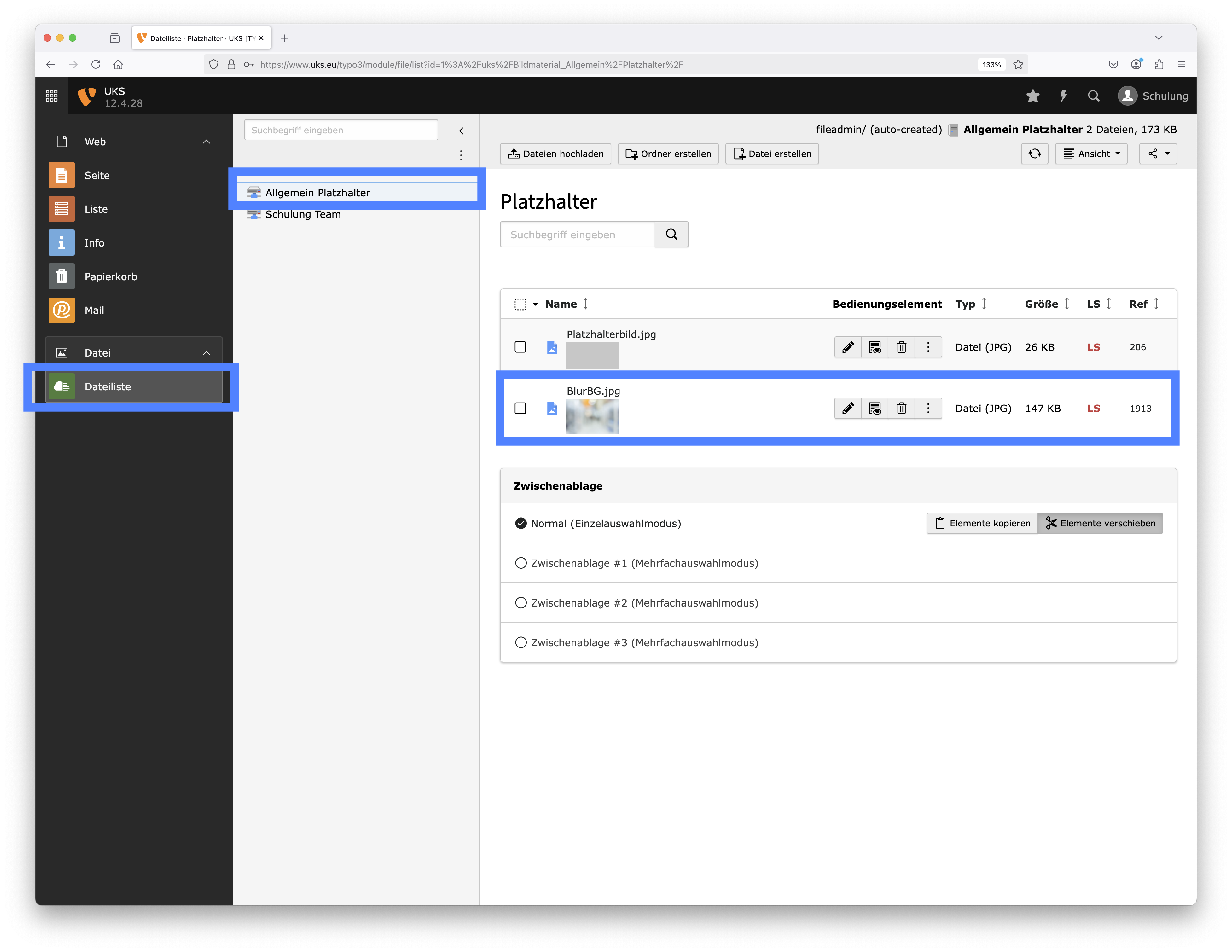
Task: Click the info view icon for Platzhalterbild.jpg
Action: (x=875, y=347)
